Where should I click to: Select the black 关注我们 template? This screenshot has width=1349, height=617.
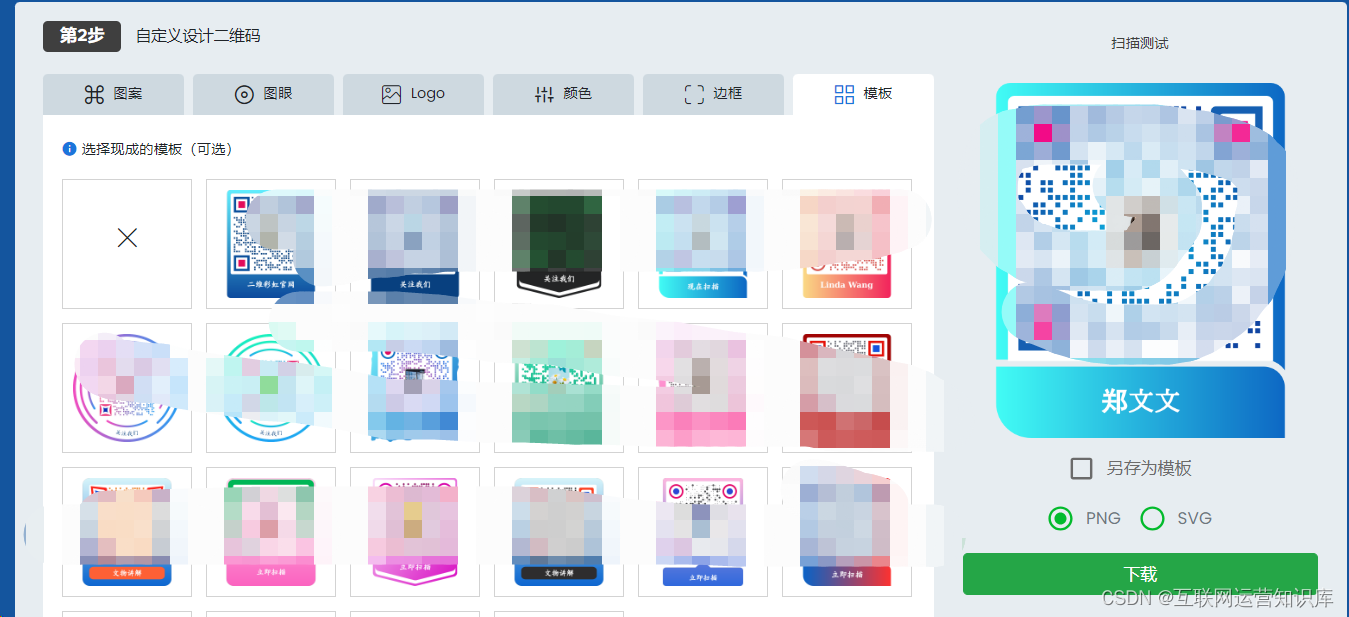[559, 244]
